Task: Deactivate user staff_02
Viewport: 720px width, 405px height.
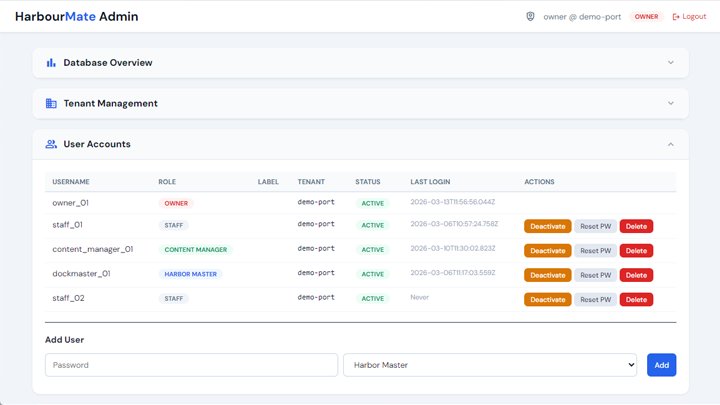Action: pos(548,299)
